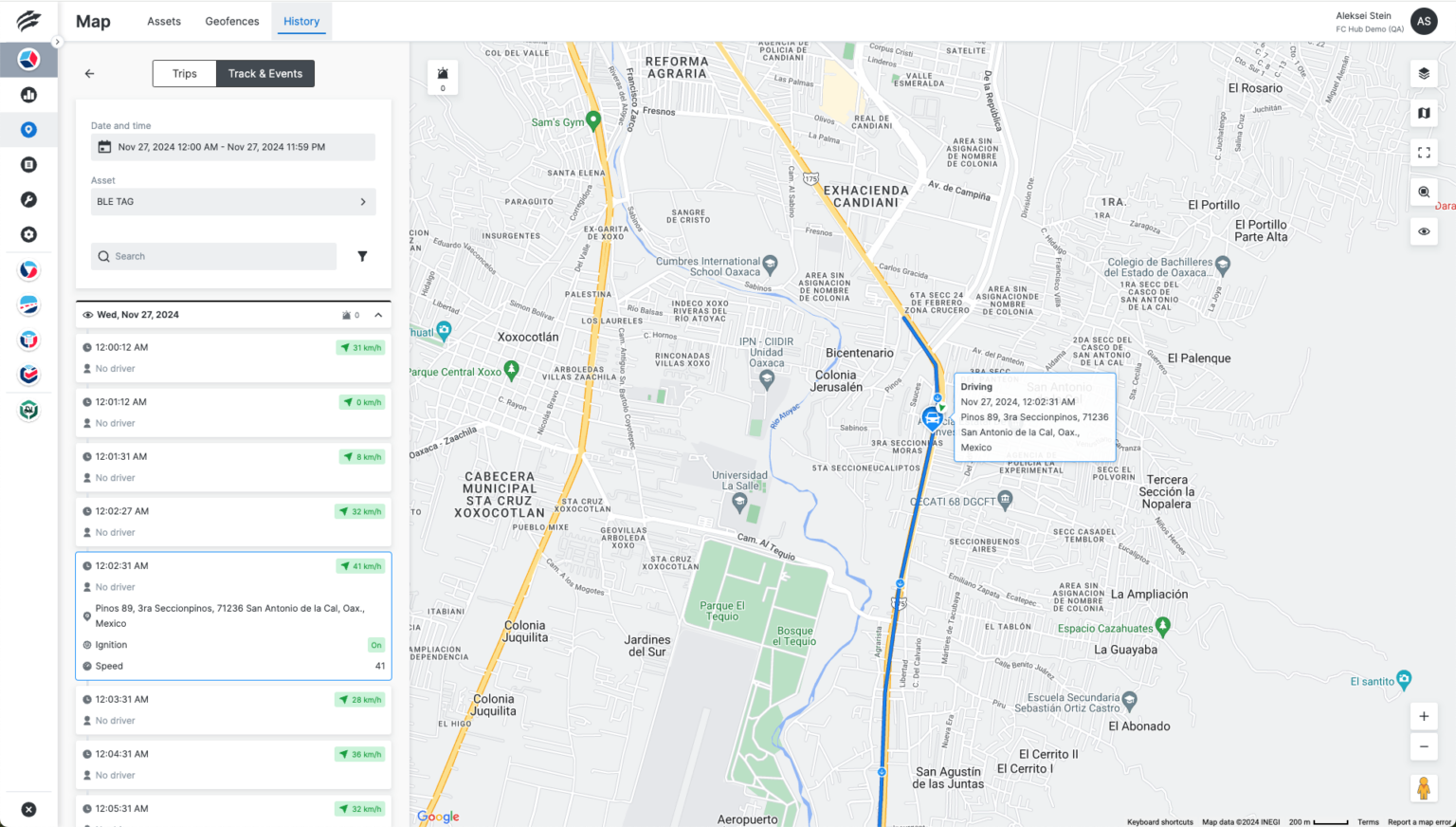Open the maintenance wrench tool in the sidebar
The width and height of the screenshot is (1456, 827).
click(x=28, y=199)
